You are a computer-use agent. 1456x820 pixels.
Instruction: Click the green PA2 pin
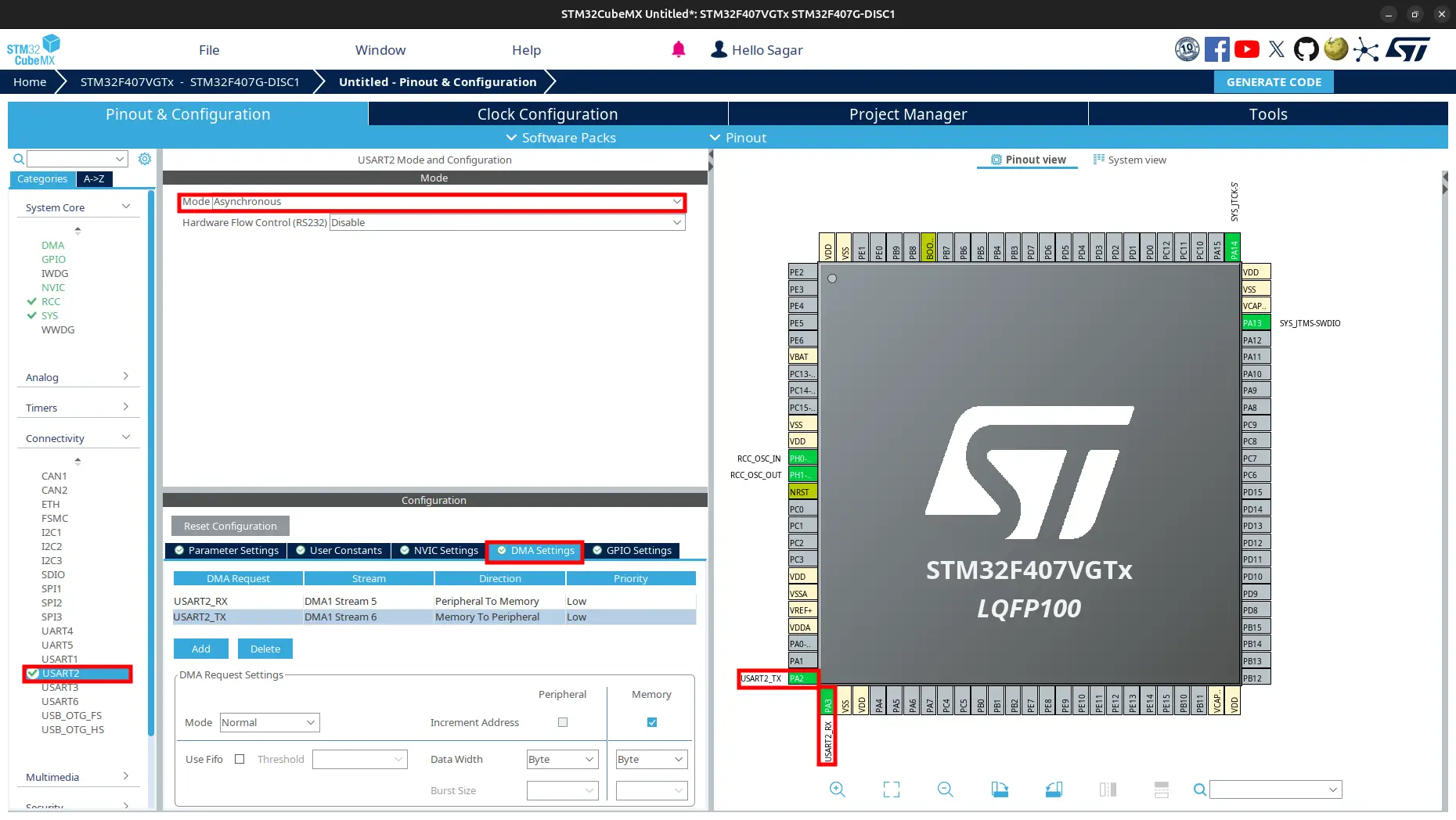(x=802, y=678)
